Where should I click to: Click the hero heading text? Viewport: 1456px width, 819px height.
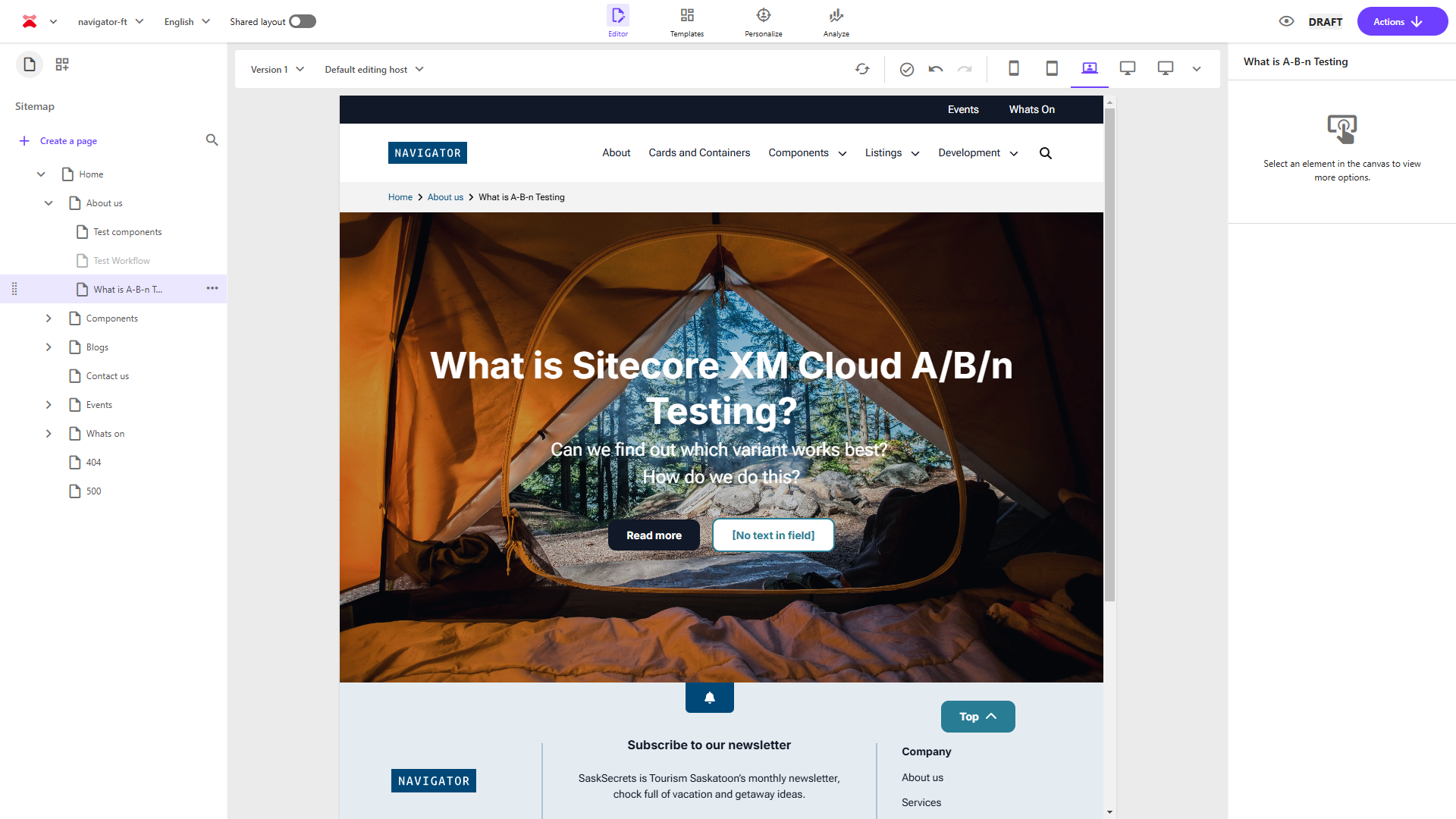(x=721, y=388)
